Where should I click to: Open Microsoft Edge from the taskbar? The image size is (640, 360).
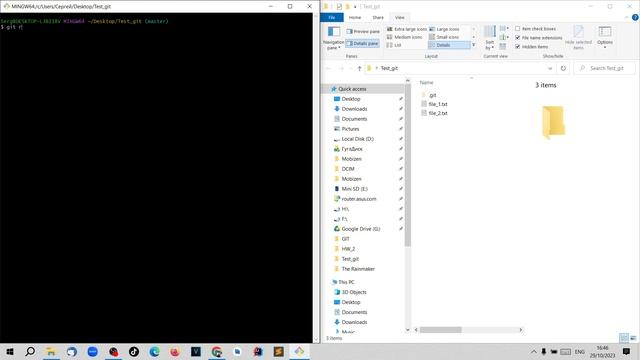[154, 351]
